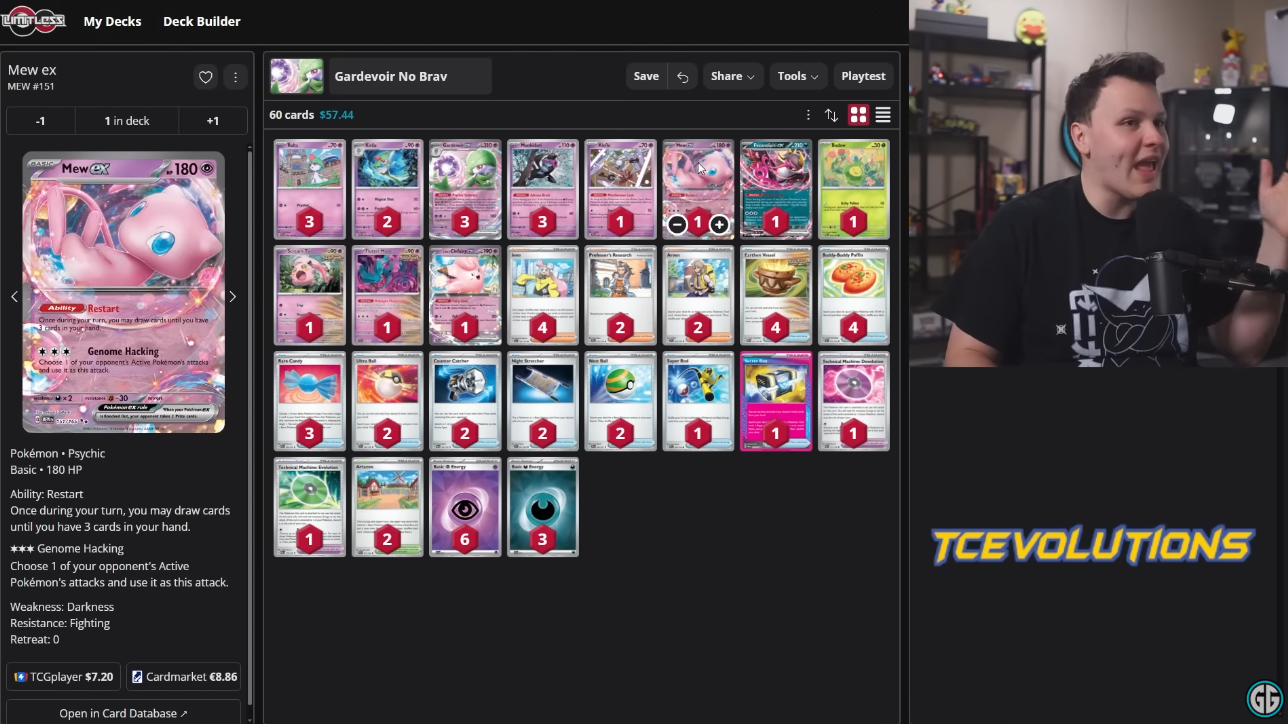This screenshot has width=1288, height=724.
Task: Click the Playtest button
Action: coord(863,76)
